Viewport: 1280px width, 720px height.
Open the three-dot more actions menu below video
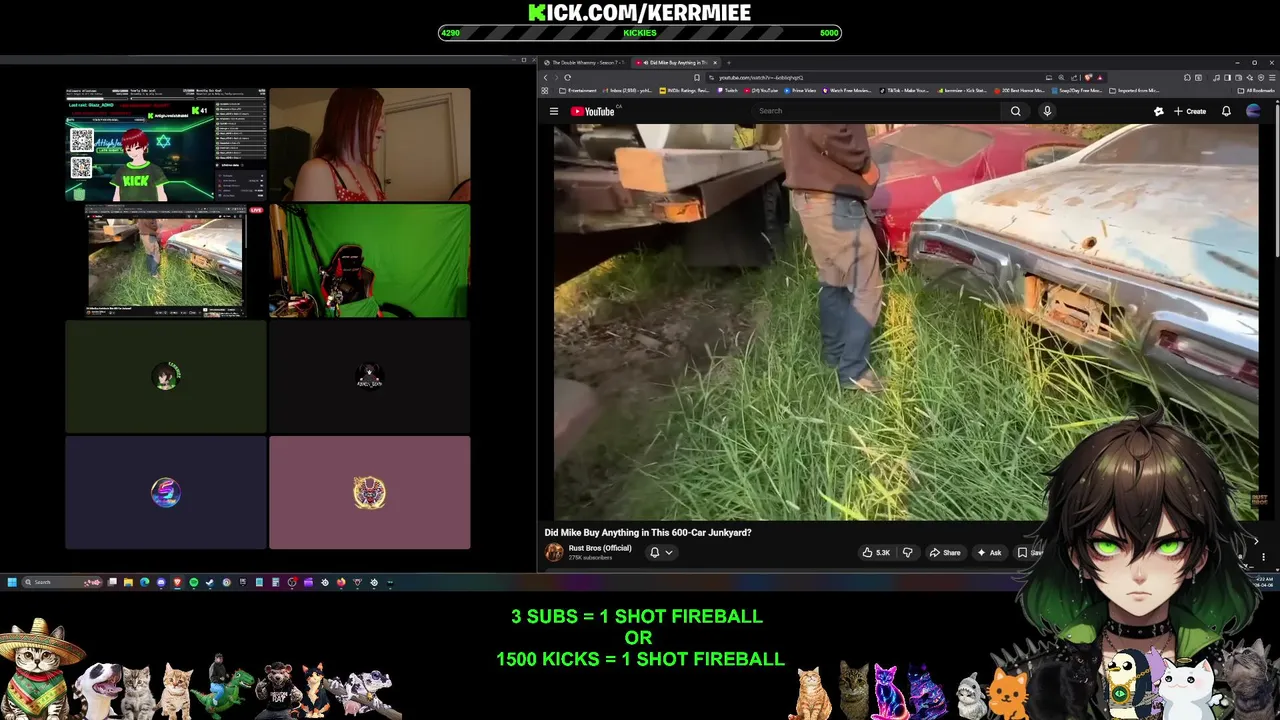click(x=1263, y=555)
